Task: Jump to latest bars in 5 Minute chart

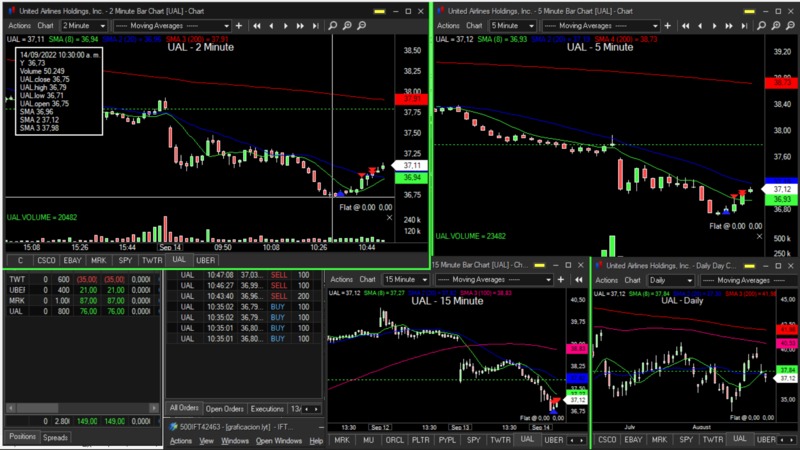Action: (x=742, y=25)
